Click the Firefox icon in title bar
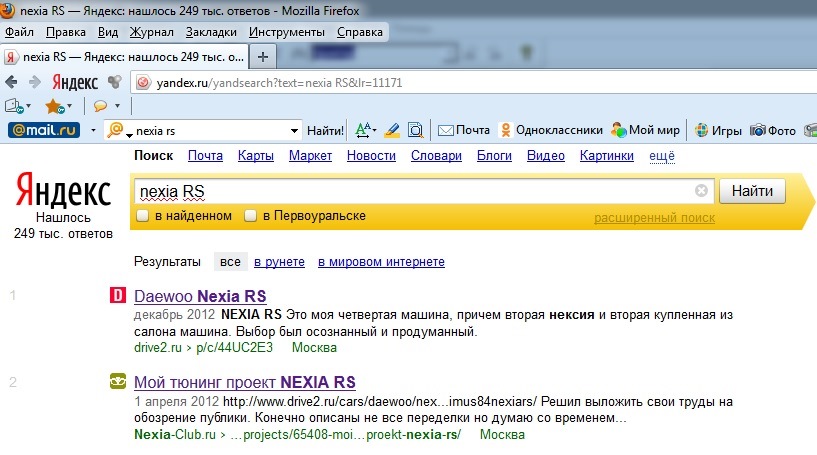The width and height of the screenshot is (817, 455). click(7, 10)
